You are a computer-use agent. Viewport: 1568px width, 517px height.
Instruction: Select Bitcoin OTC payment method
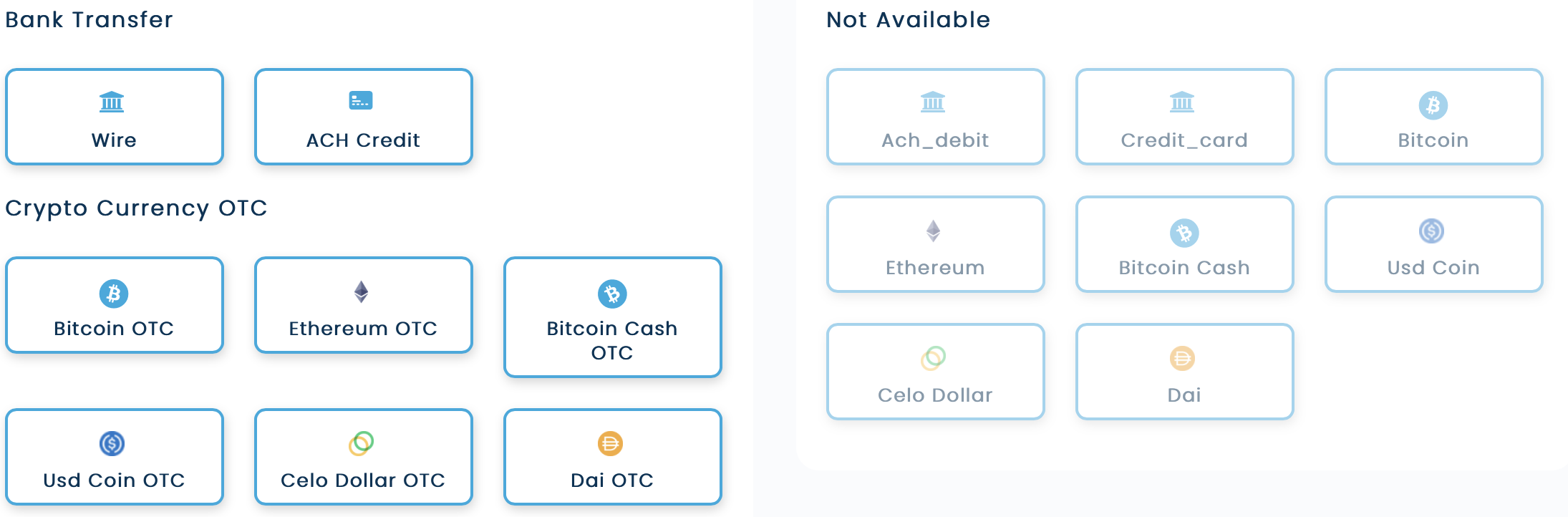pos(115,305)
